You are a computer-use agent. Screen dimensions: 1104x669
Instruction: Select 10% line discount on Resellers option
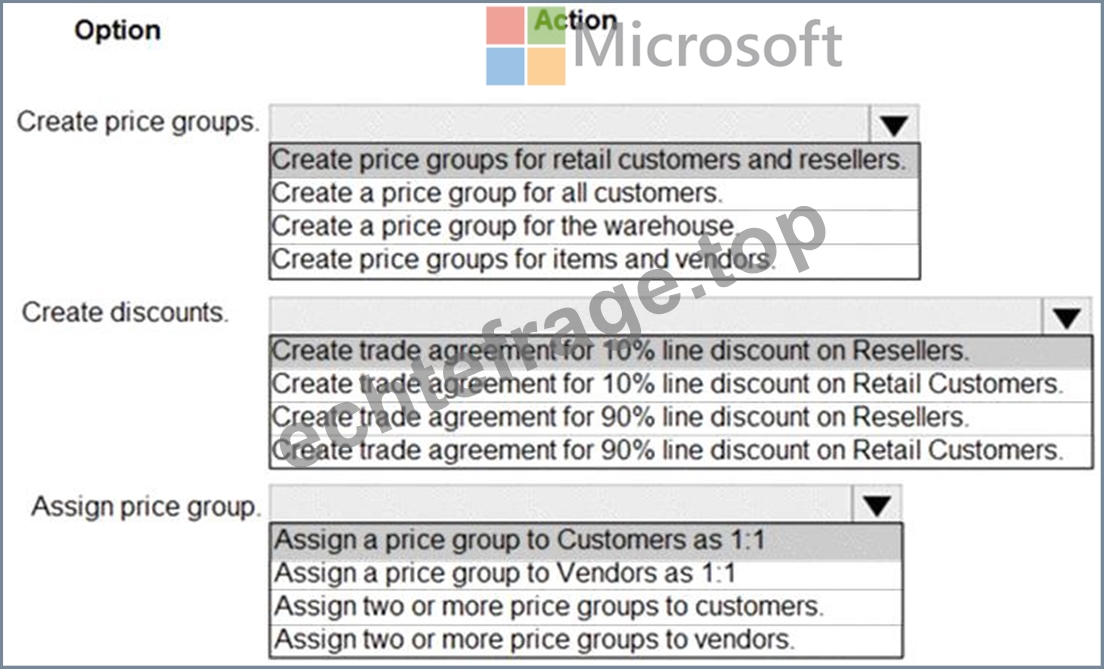(x=681, y=351)
